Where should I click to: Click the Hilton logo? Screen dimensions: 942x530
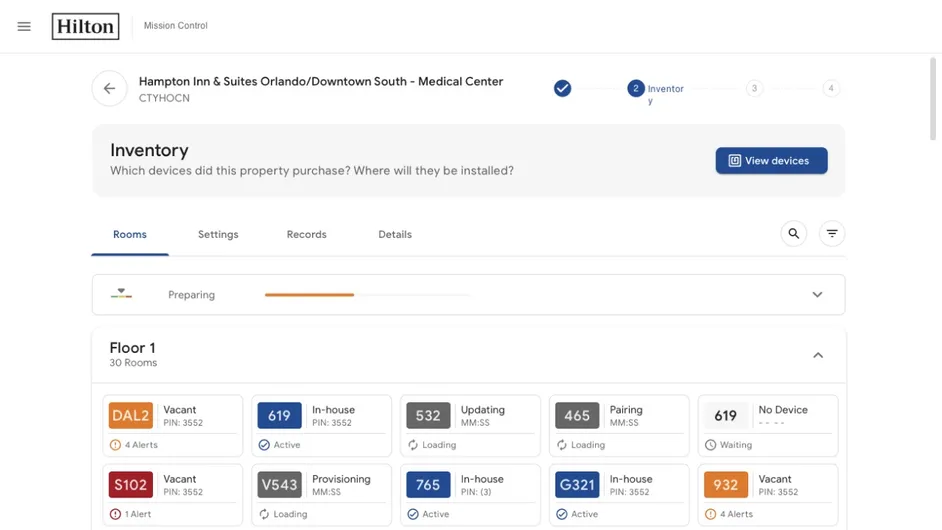85,26
